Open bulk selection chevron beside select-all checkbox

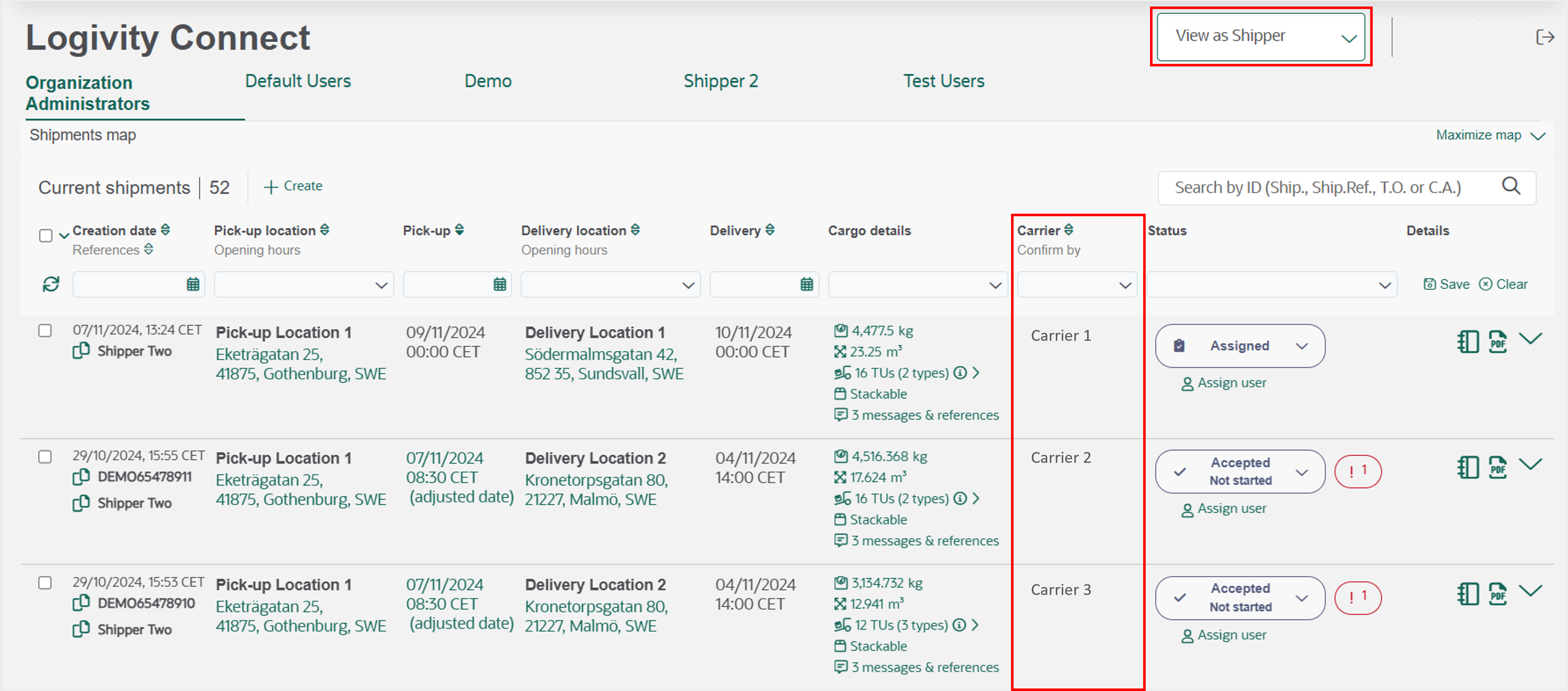point(64,236)
